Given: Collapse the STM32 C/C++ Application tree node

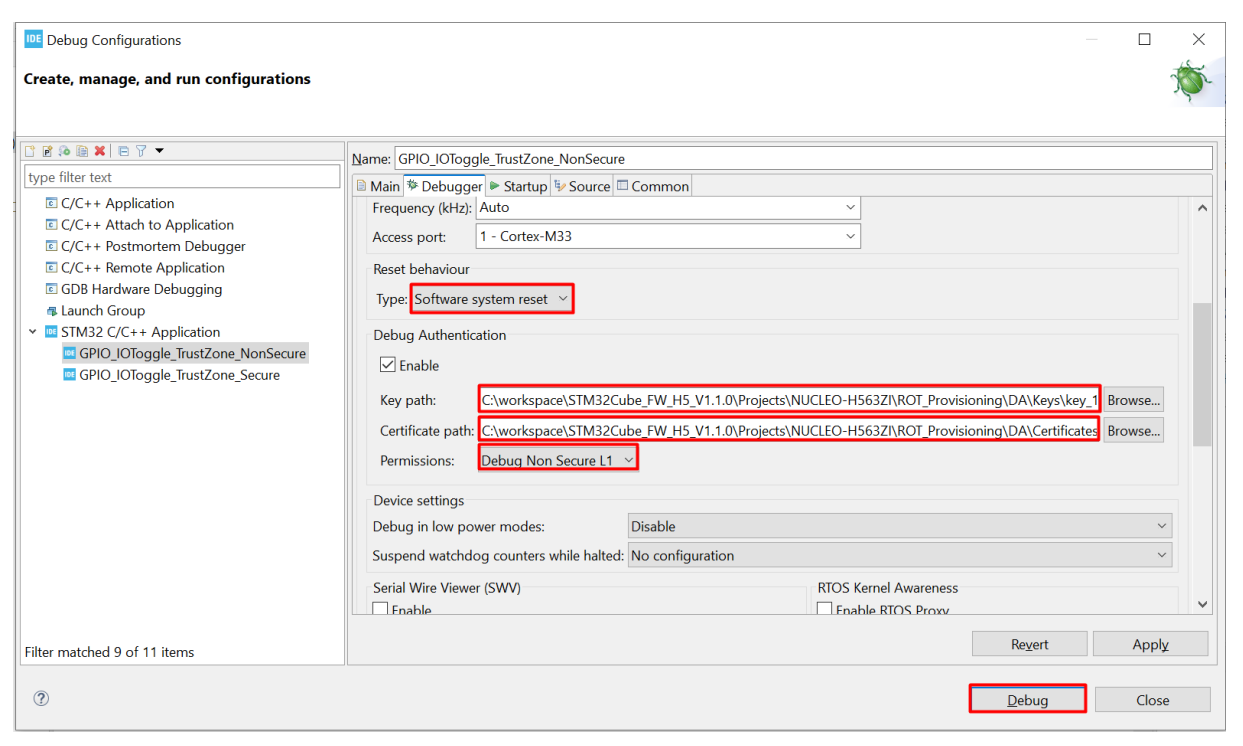Looking at the screenshot, I should click(33, 332).
